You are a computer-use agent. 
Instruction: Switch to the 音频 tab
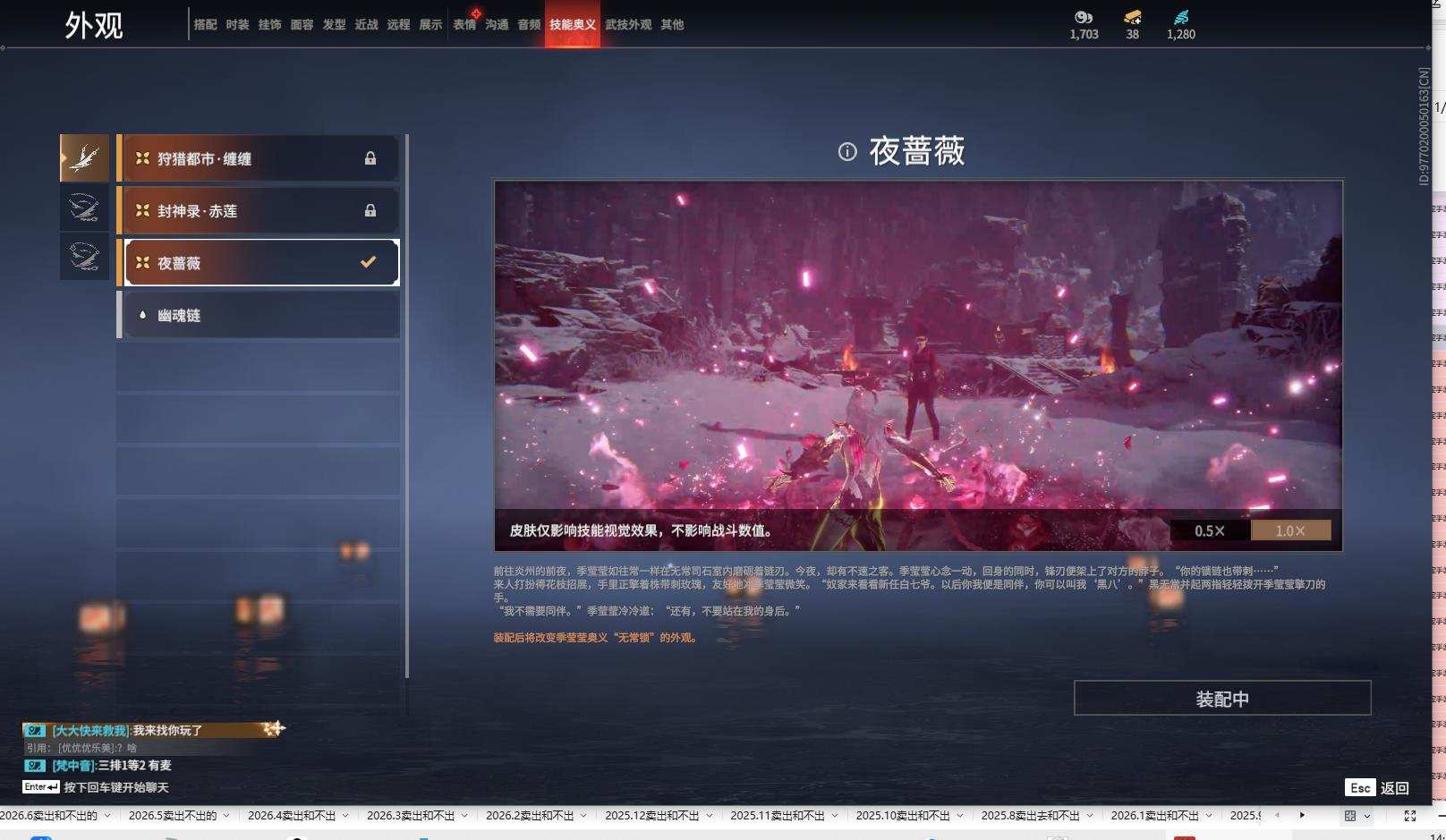(529, 24)
